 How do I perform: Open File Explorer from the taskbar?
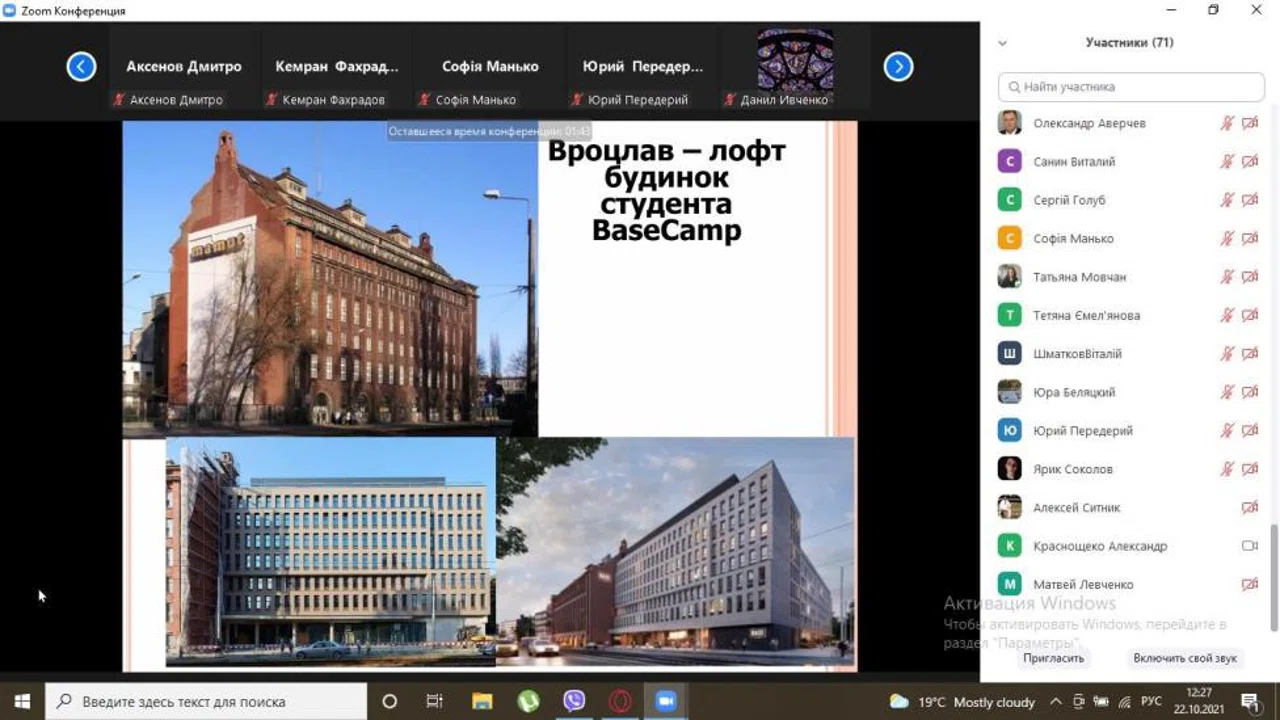(482, 701)
